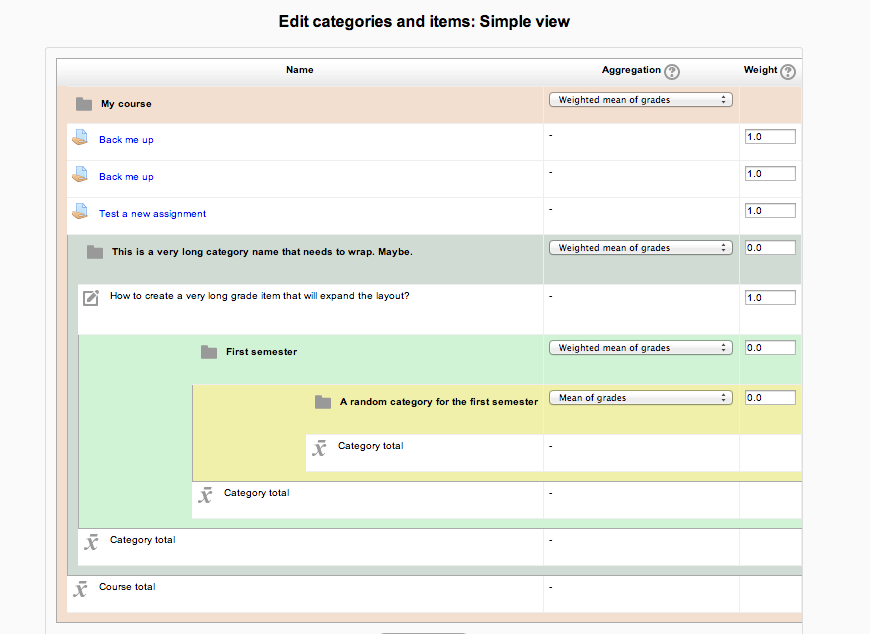This screenshot has height=634, width=870.
Task: Click the My course folder icon
Action: pos(84,104)
